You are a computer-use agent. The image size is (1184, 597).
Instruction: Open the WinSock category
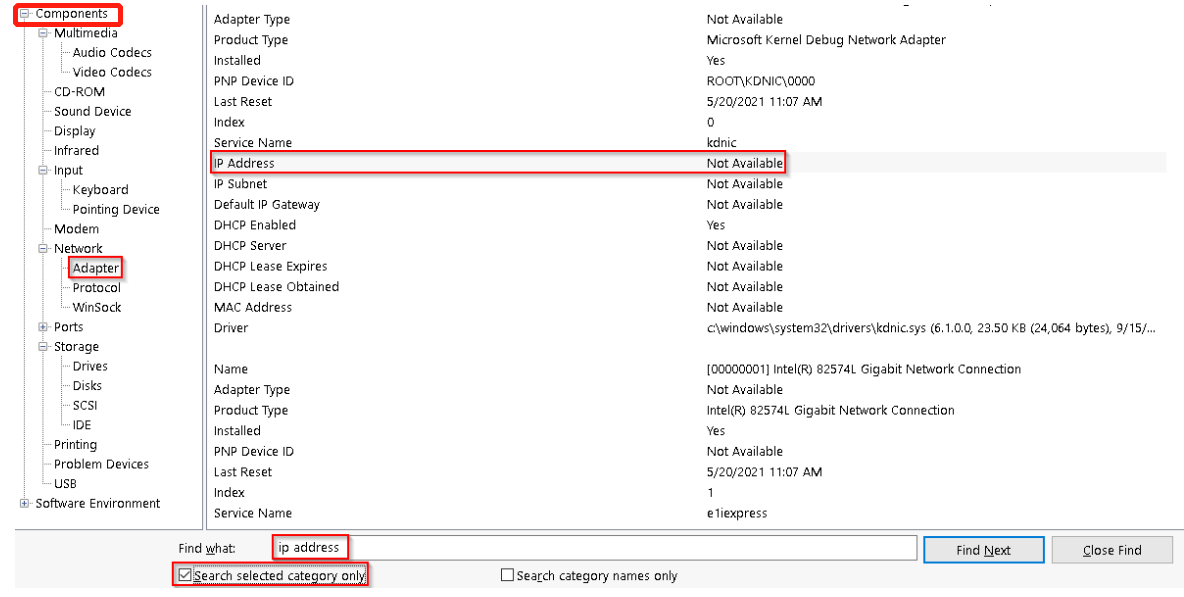tap(96, 307)
